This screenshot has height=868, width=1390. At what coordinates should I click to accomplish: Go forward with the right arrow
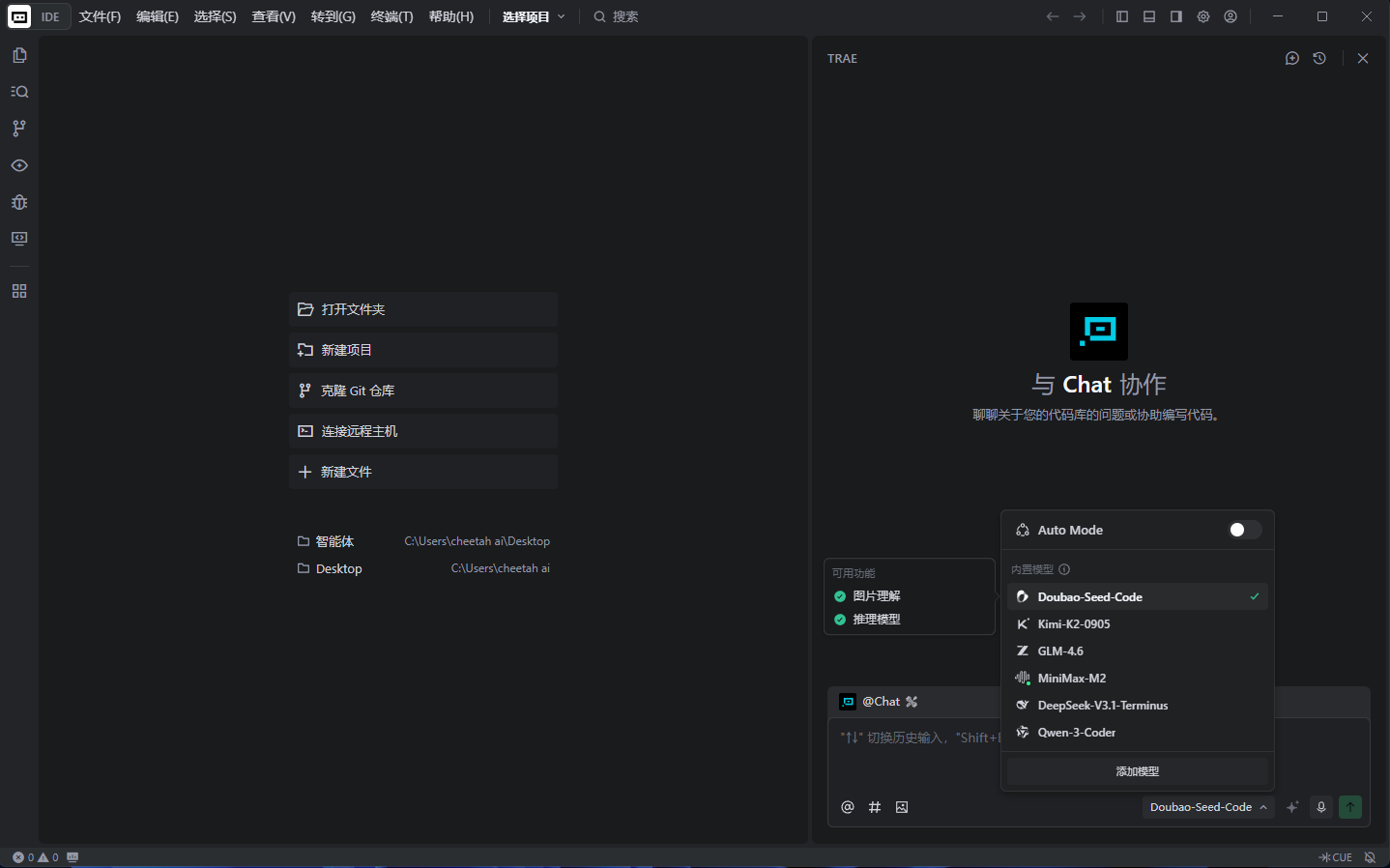tap(1080, 16)
